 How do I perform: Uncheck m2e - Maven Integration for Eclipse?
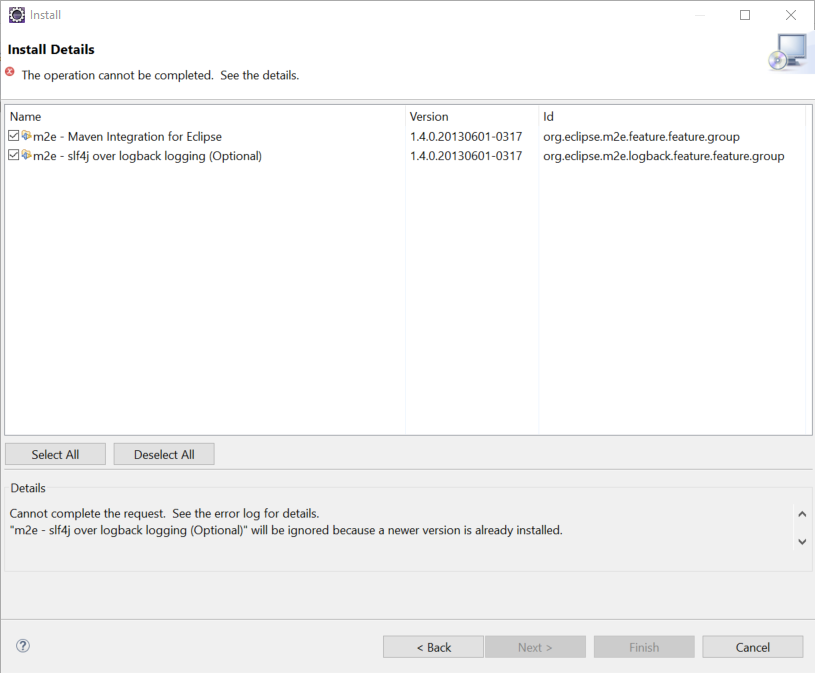[x=14, y=136]
